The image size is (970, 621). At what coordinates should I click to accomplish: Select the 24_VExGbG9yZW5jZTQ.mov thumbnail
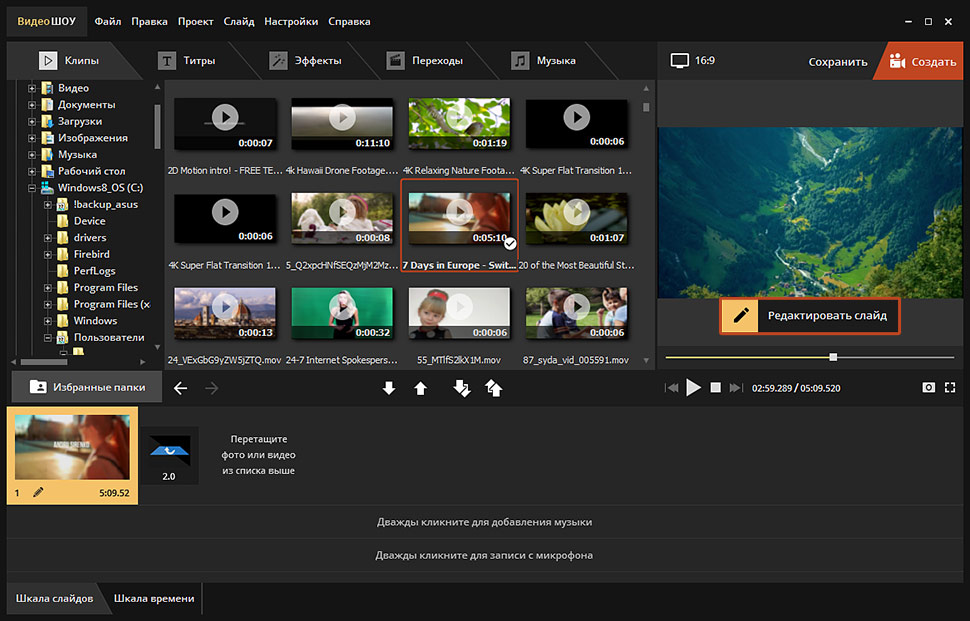click(225, 314)
